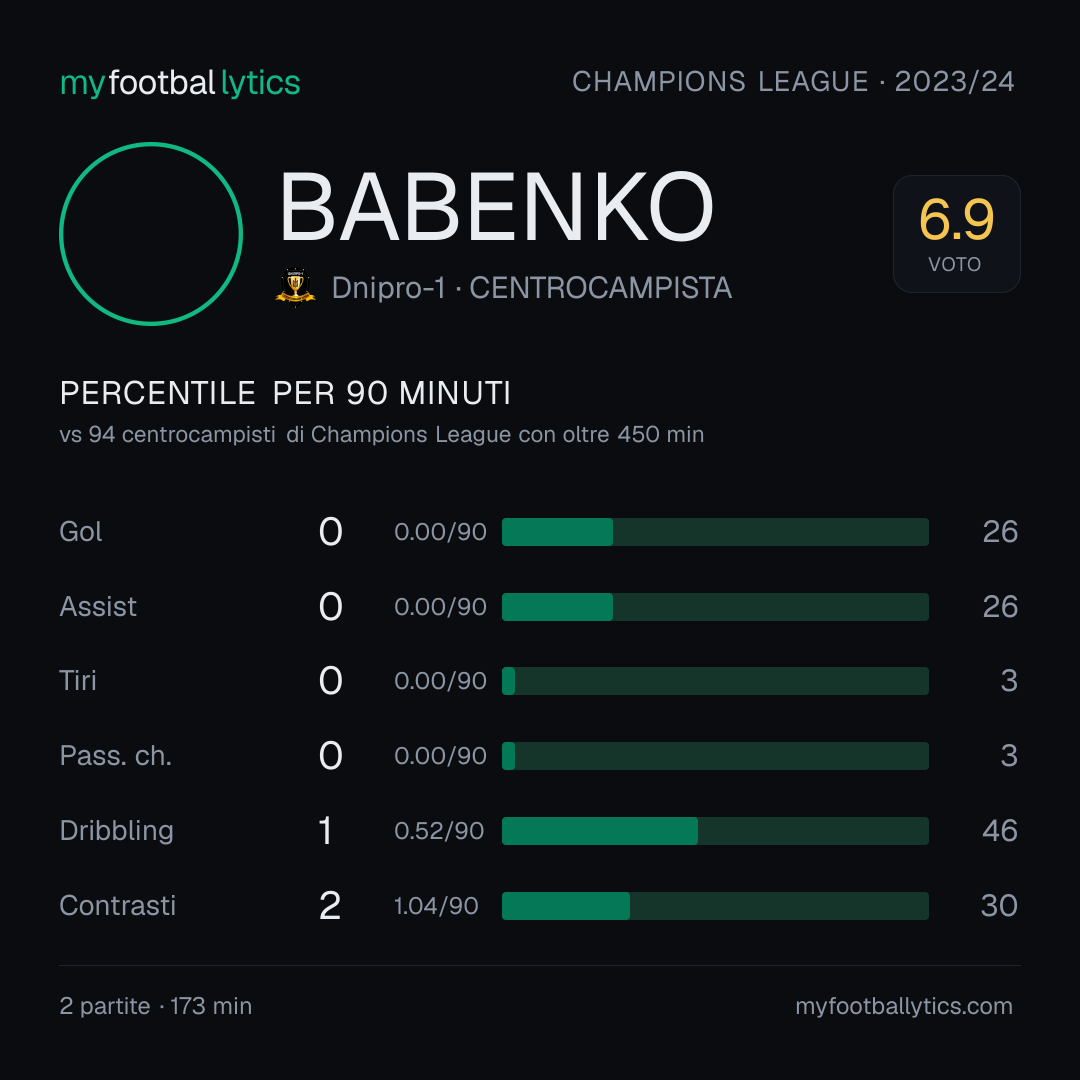Screen dimensions: 1080x1080
Task: Click the Contrasti percentile bar
Action: pyautogui.click(x=715, y=906)
